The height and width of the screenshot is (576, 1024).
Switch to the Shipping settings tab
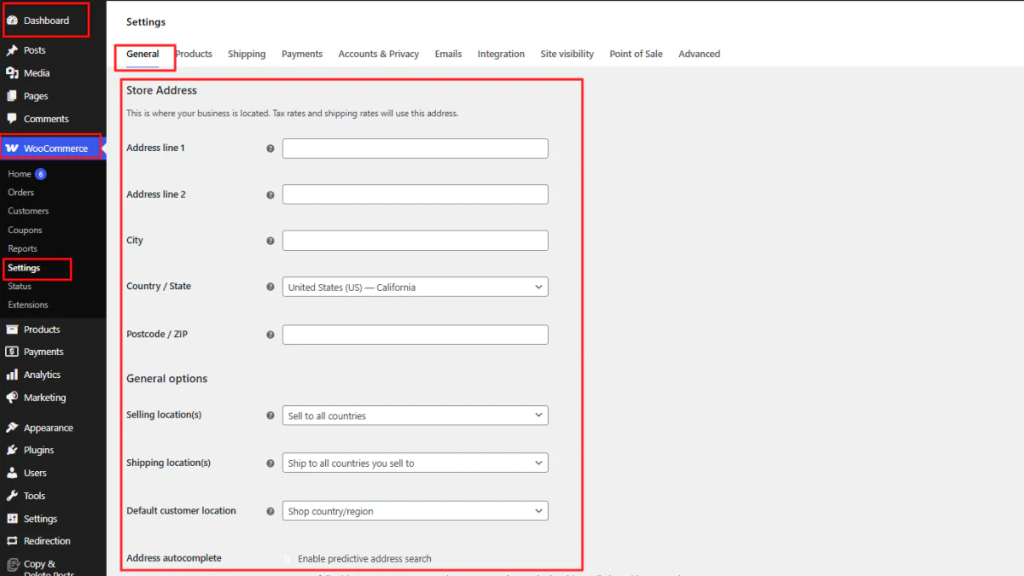(246, 54)
